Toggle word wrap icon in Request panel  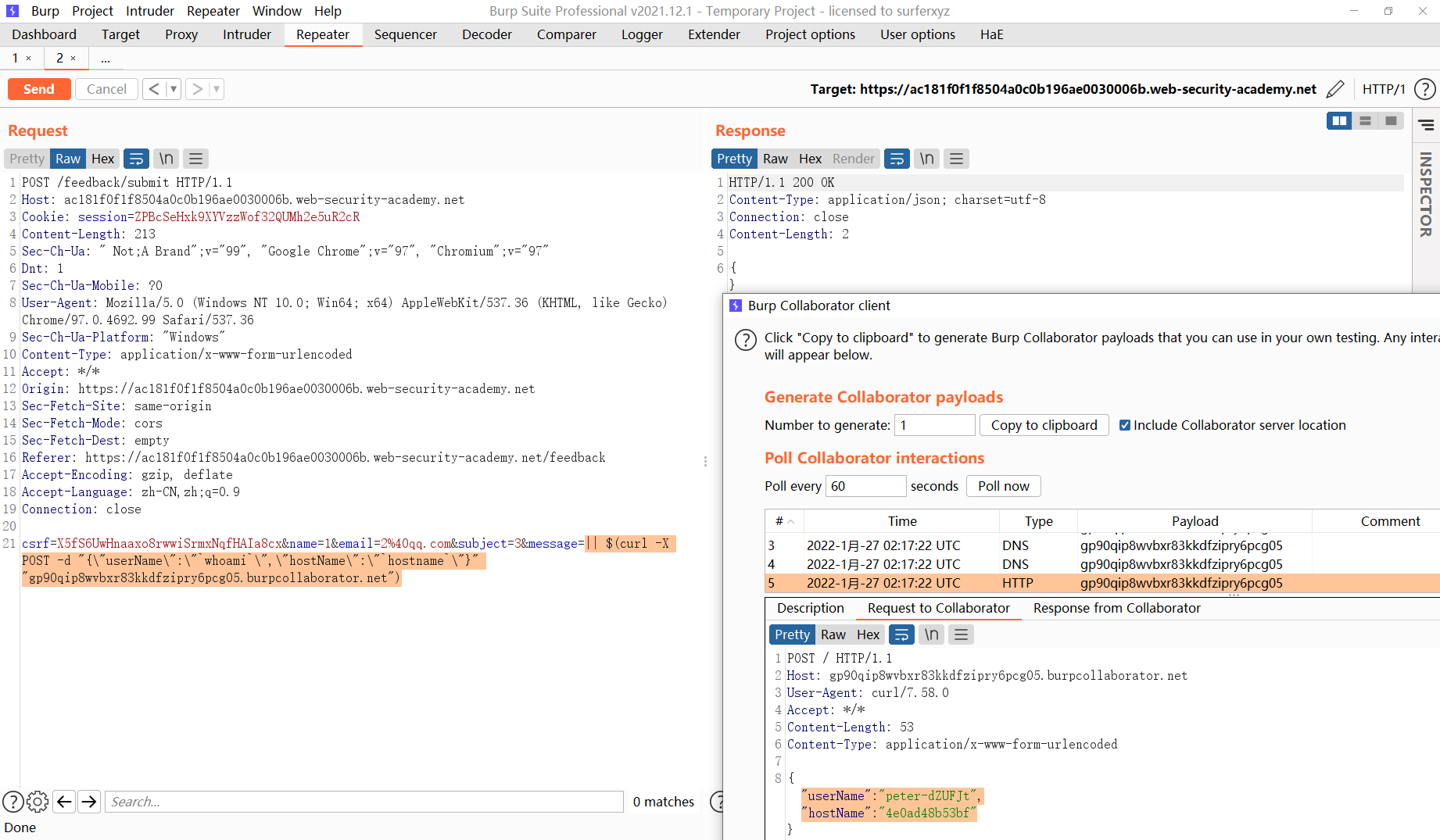(136, 159)
